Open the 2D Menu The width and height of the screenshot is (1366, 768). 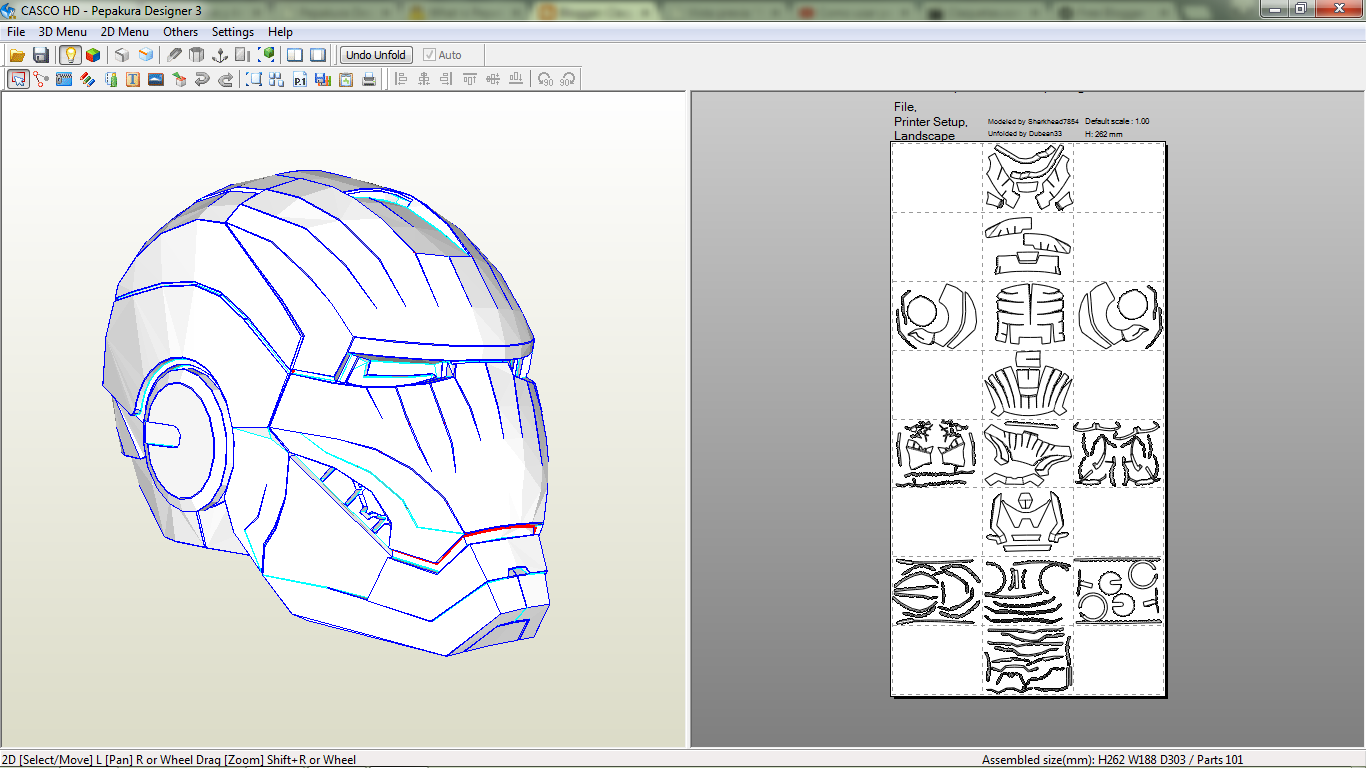[x=124, y=32]
